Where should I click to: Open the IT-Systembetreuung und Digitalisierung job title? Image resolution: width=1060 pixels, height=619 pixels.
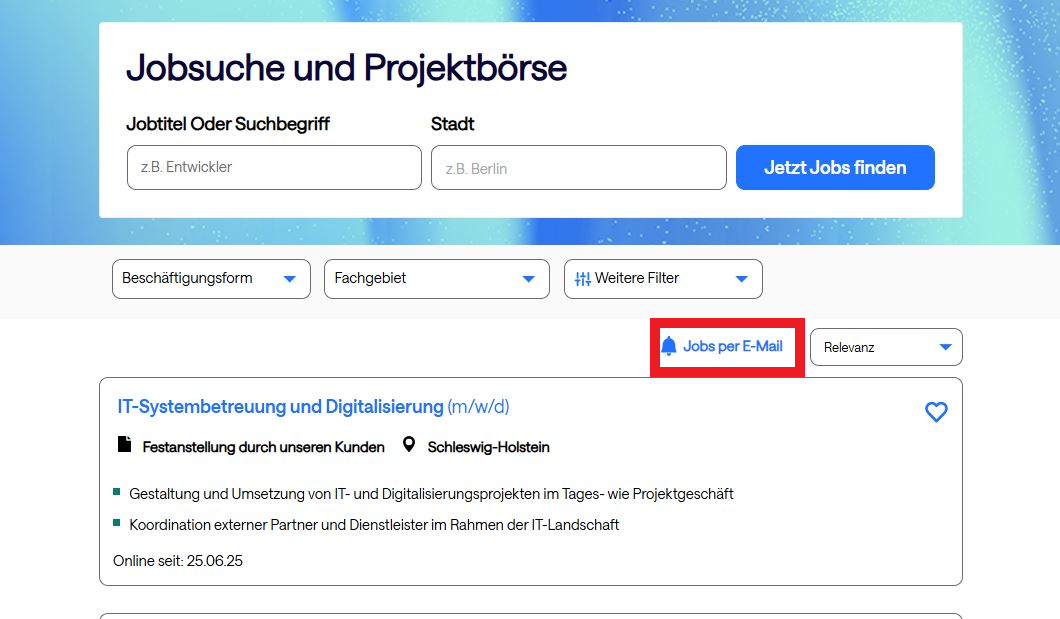[x=280, y=407]
